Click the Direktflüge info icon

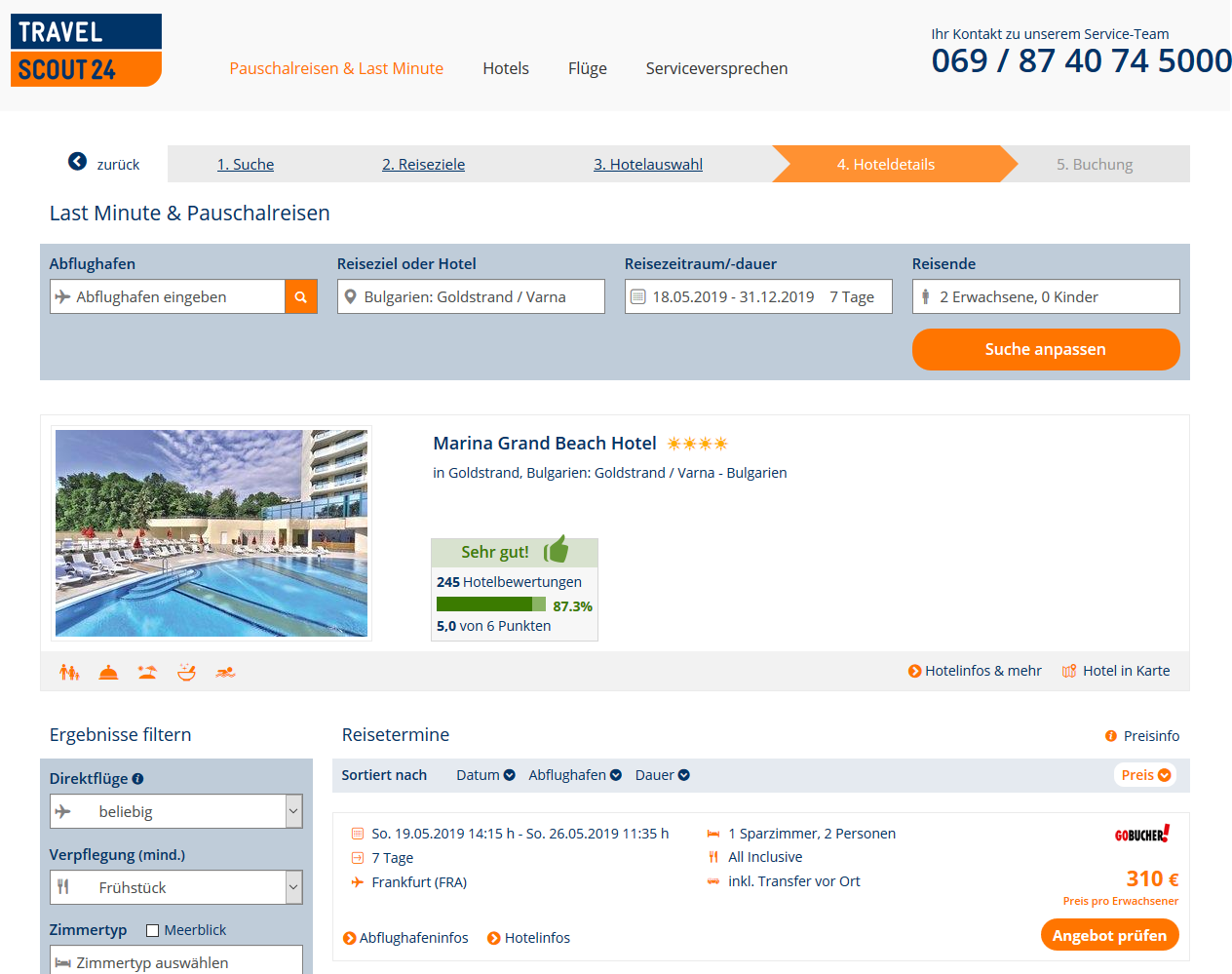(x=137, y=779)
